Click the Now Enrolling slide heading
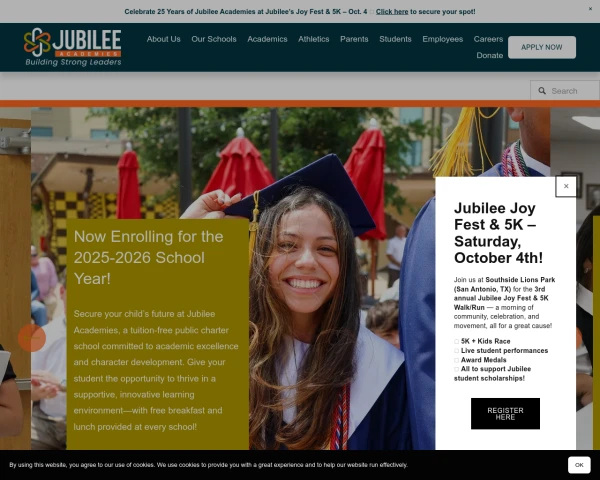 point(148,258)
